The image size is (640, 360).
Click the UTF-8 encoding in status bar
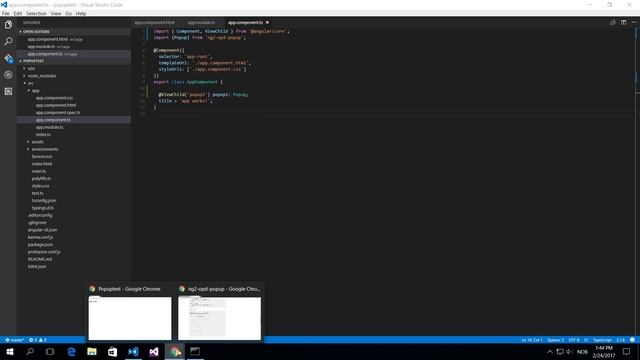click(574, 340)
